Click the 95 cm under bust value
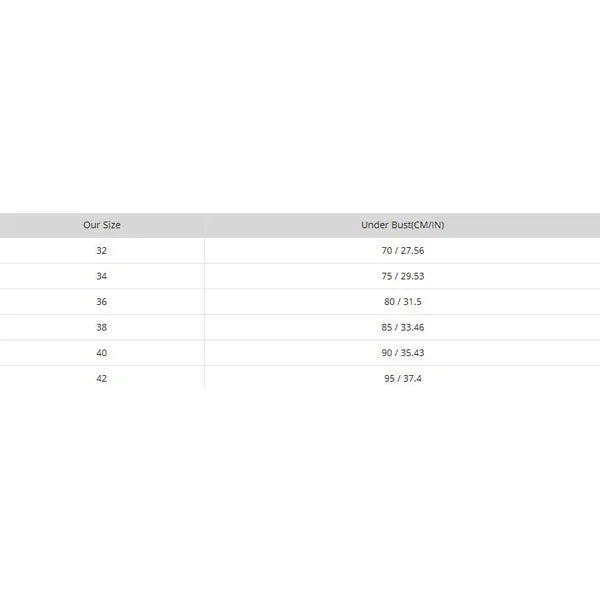 tap(388, 379)
